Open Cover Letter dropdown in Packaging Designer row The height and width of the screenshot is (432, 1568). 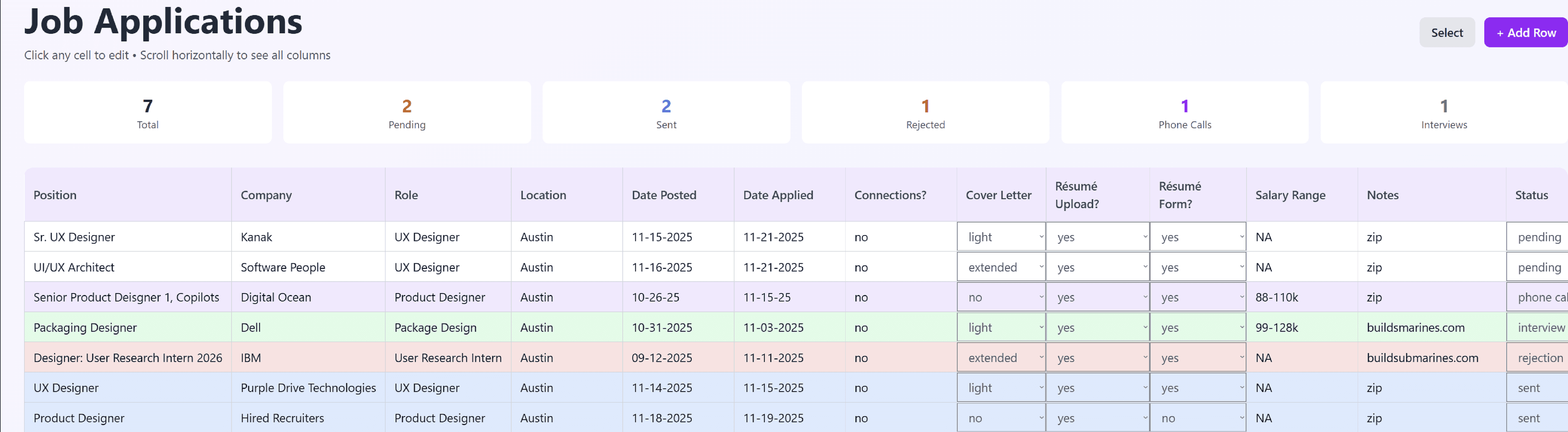[1000, 327]
